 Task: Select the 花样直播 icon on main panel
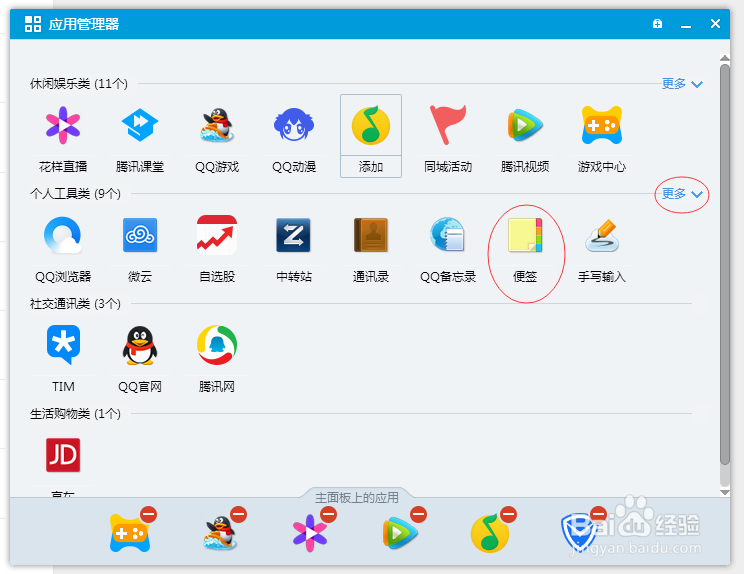pyautogui.click(x=310, y=533)
